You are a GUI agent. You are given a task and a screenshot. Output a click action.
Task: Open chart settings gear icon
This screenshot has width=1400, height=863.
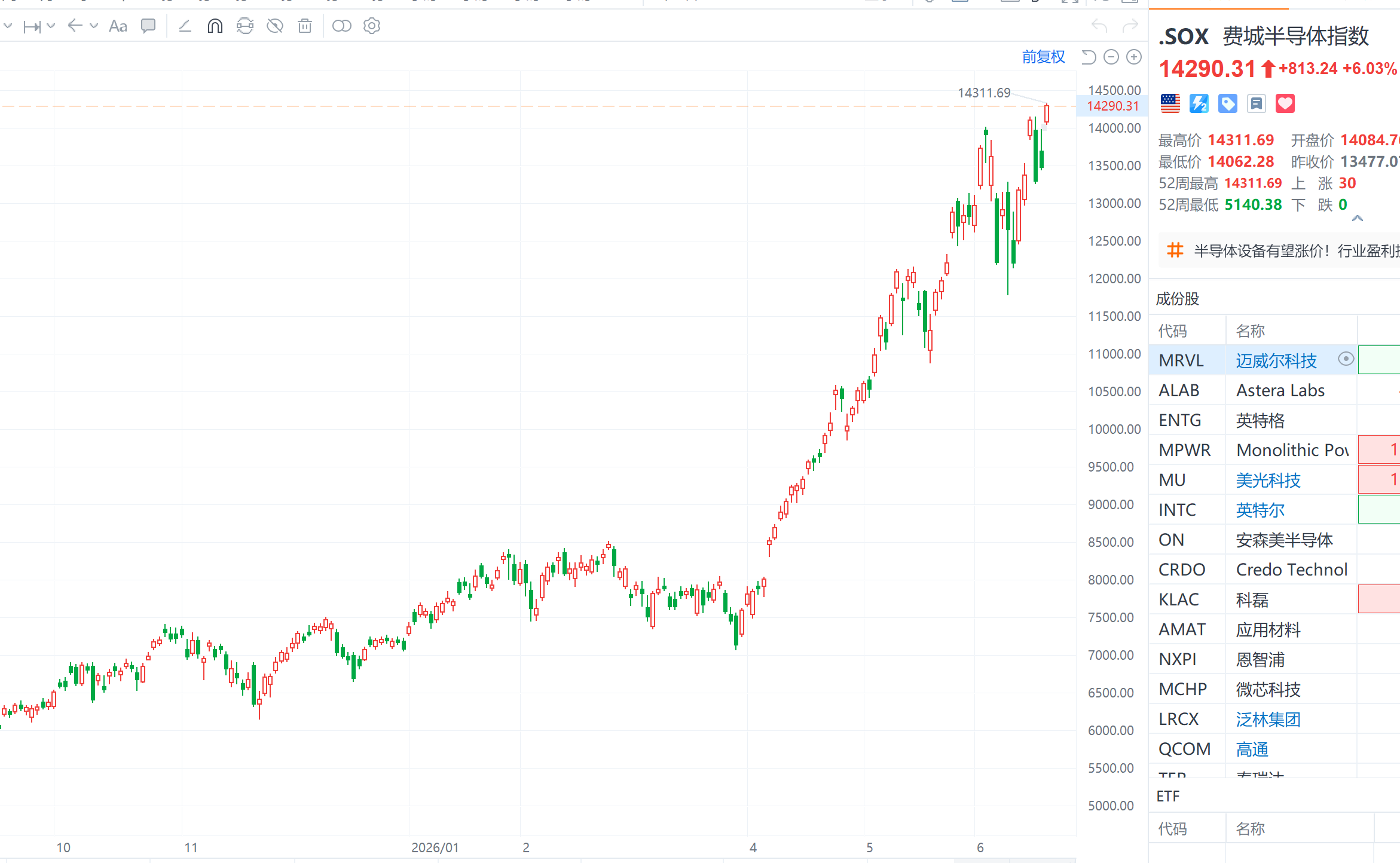[372, 26]
